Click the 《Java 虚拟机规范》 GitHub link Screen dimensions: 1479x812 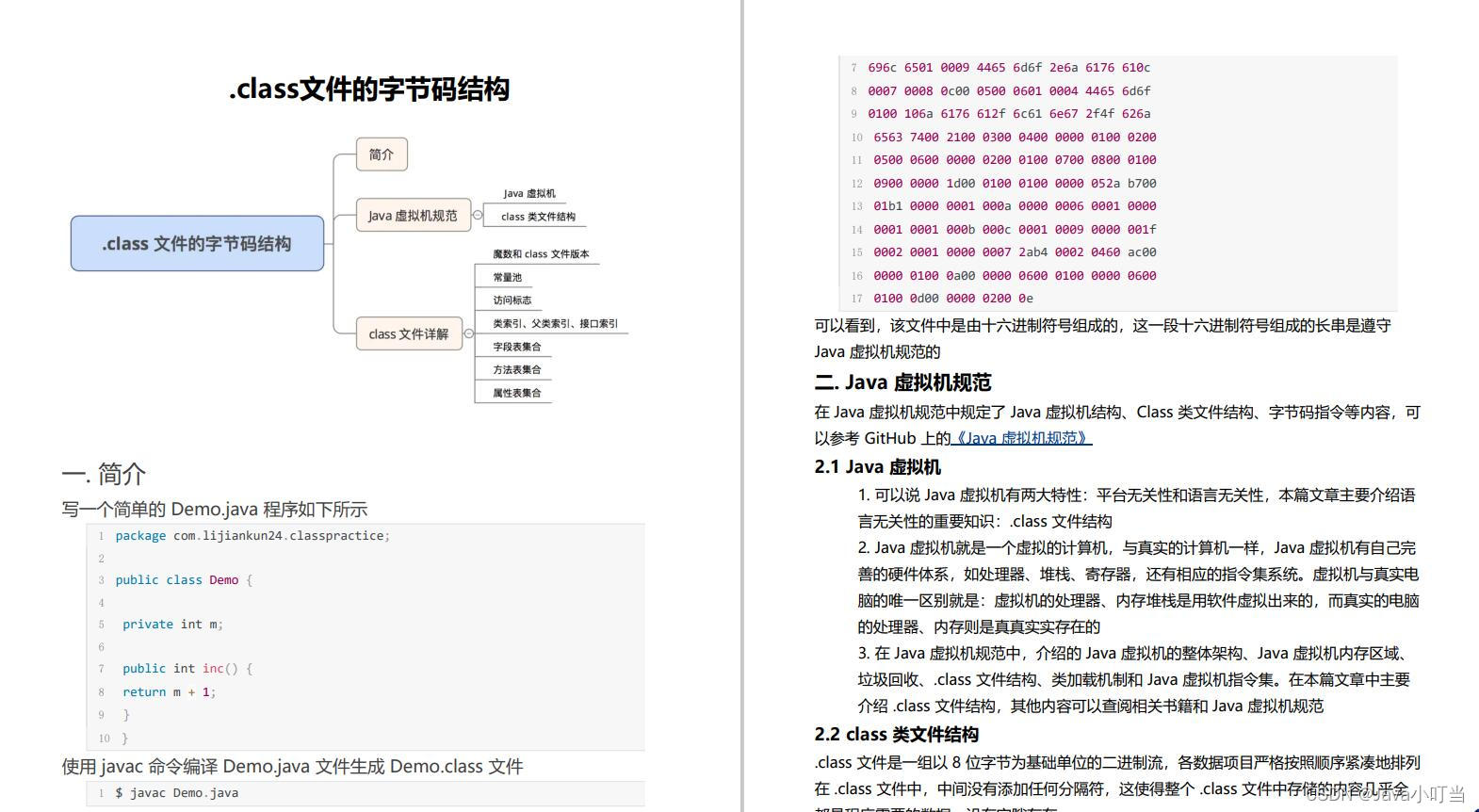click(x=1022, y=438)
